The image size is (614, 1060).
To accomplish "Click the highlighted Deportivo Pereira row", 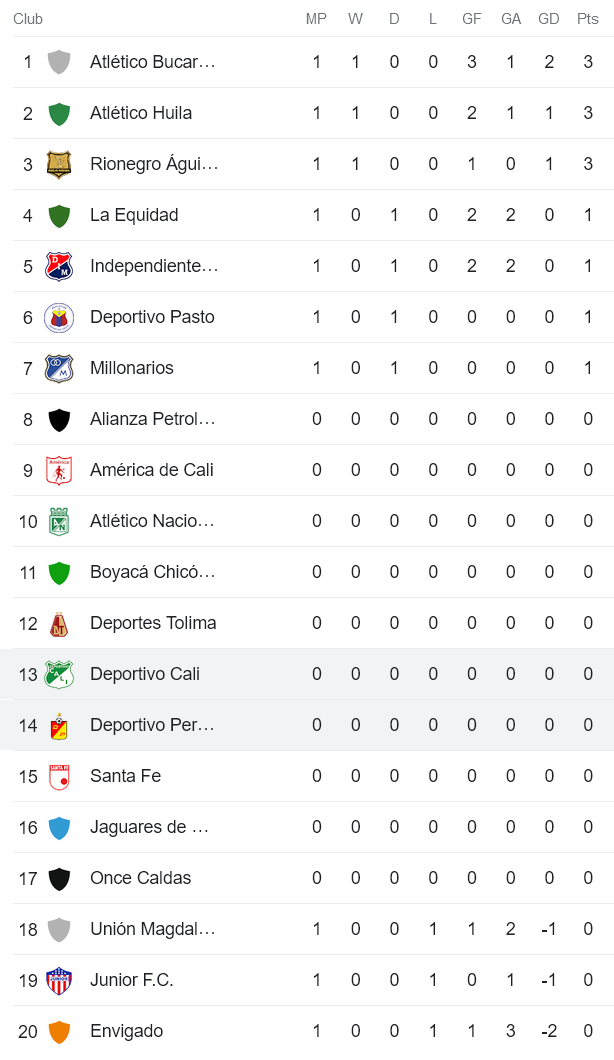I will pyautogui.click(x=300, y=724).
